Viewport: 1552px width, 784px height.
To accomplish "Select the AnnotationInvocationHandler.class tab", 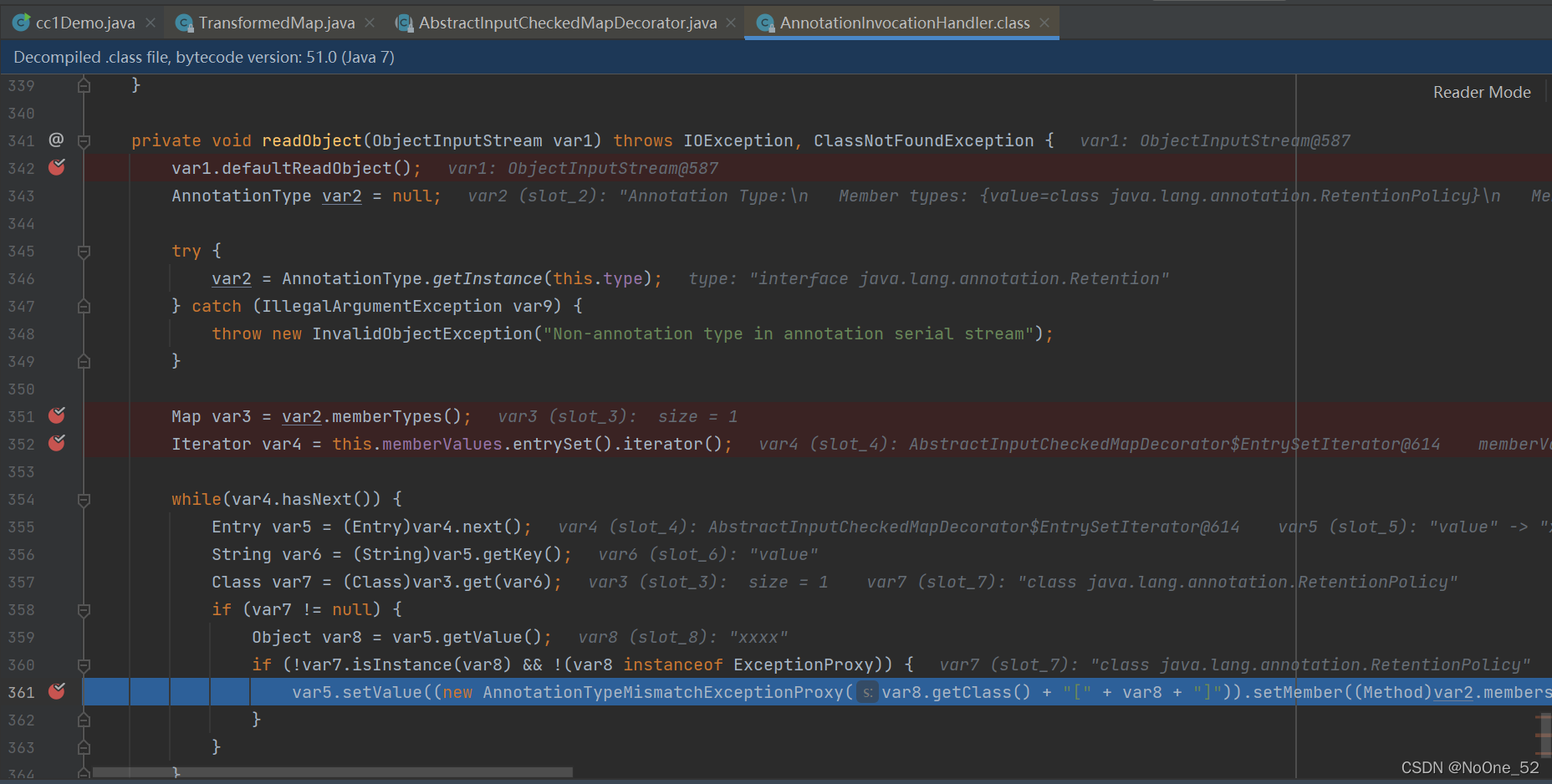I will (905, 23).
